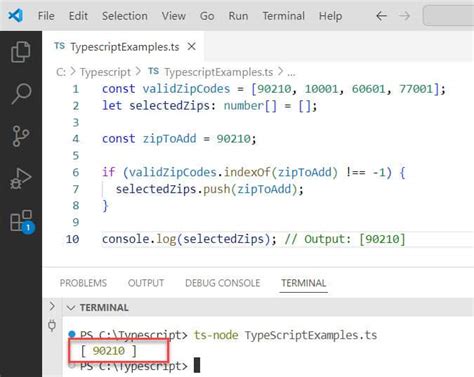Click the Typescript folder breadcrumb
474x377 pixels.
pos(105,72)
